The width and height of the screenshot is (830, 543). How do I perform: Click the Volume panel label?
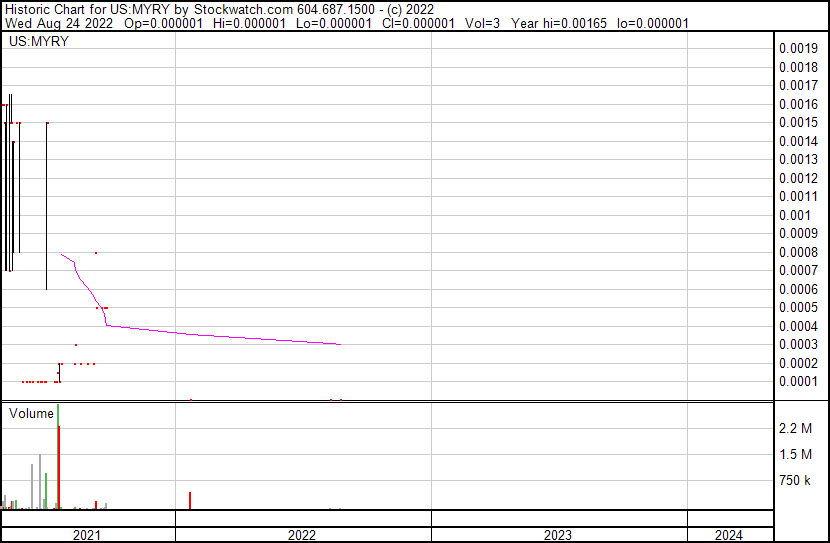coord(31,413)
